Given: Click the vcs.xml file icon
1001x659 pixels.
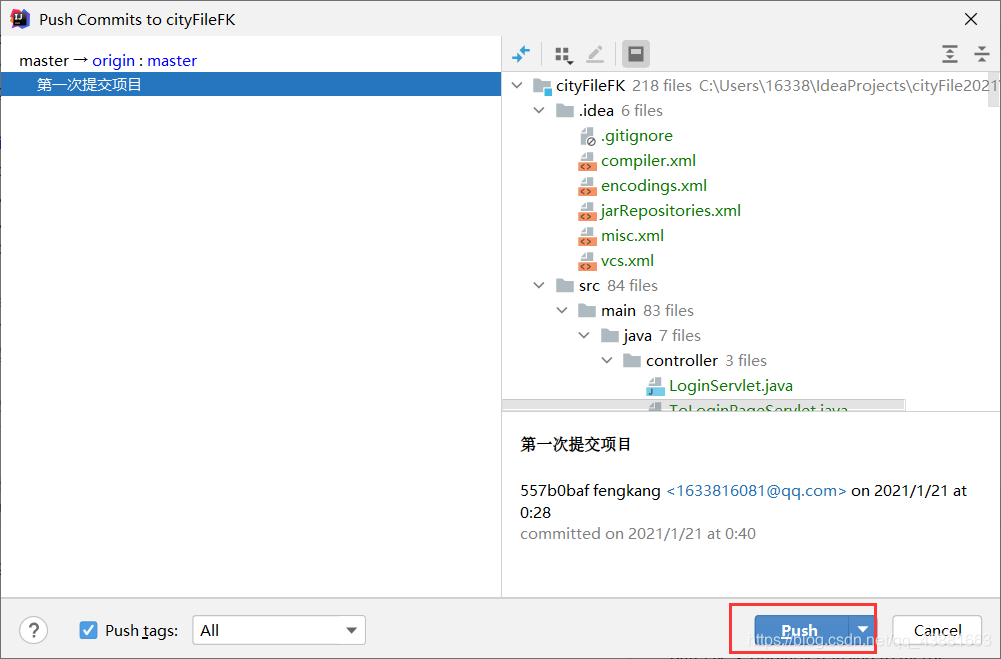Looking at the screenshot, I should pyautogui.click(x=587, y=261).
